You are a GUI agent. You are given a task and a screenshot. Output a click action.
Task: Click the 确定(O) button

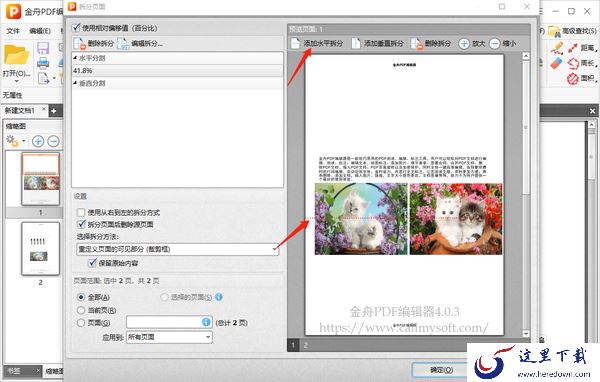click(442, 370)
